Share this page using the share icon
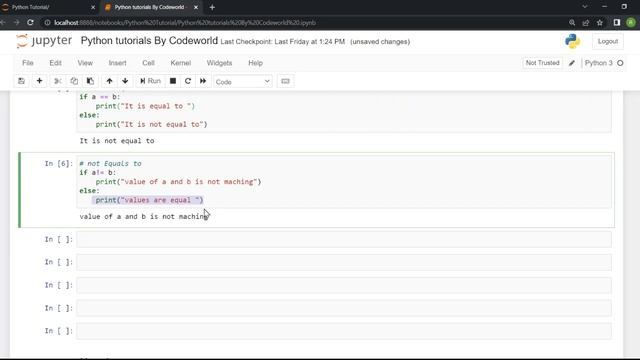The height and width of the screenshot is (360, 640). 586,23
